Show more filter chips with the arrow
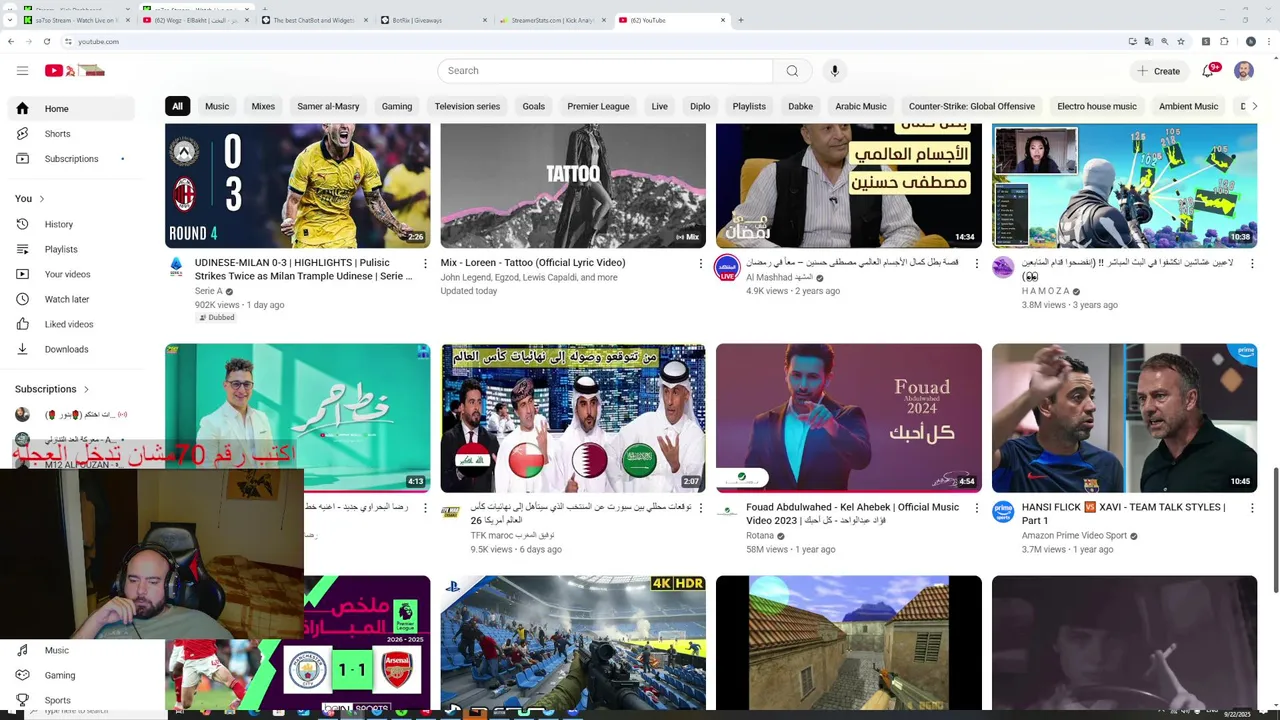The width and height of the screenshot is (1280, 720). pyautogui.click(x=1254, y=106)
